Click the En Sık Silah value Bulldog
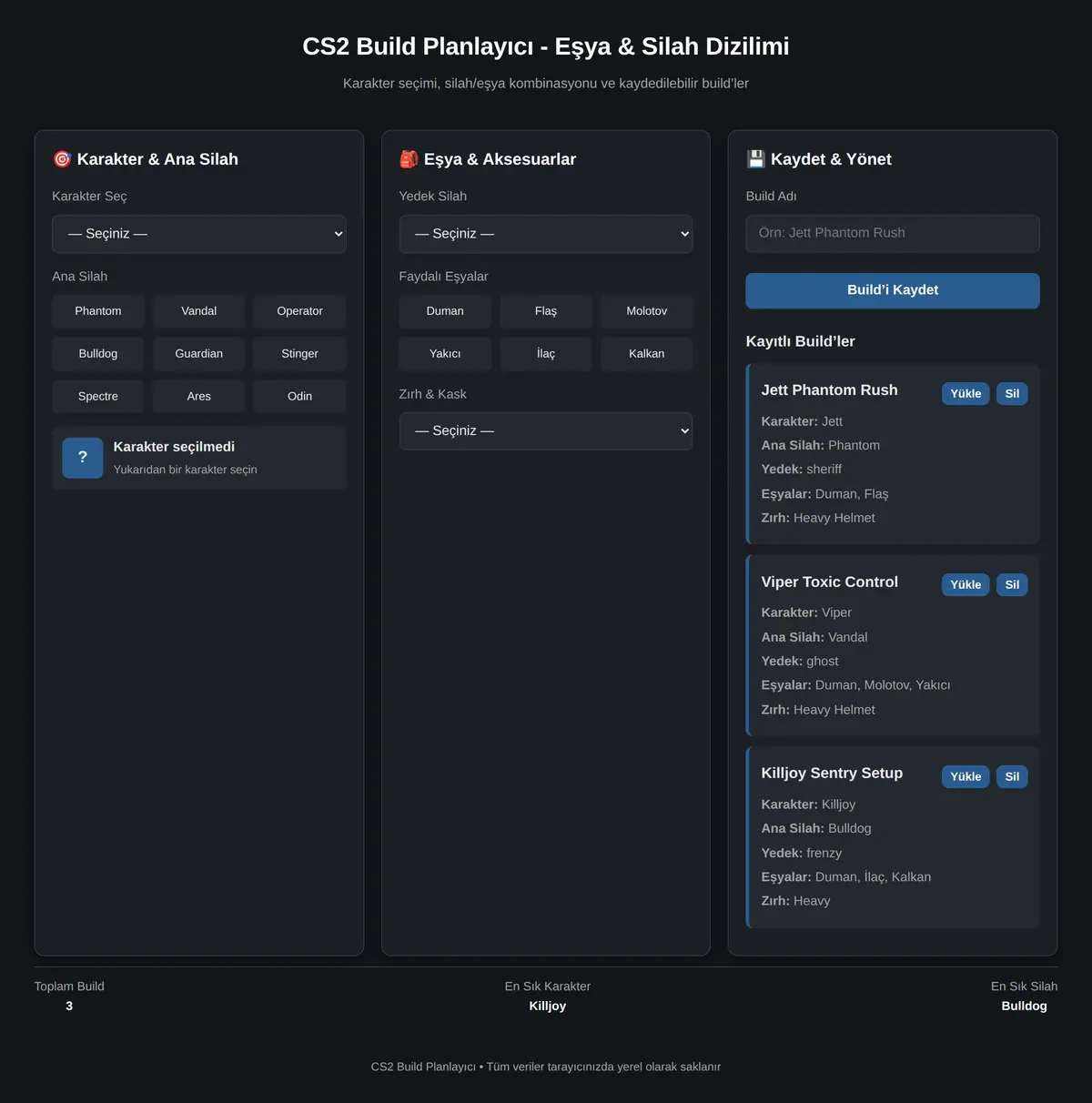The height and width of the screenshot is (1103, 1092). tap(1024, 1007)
